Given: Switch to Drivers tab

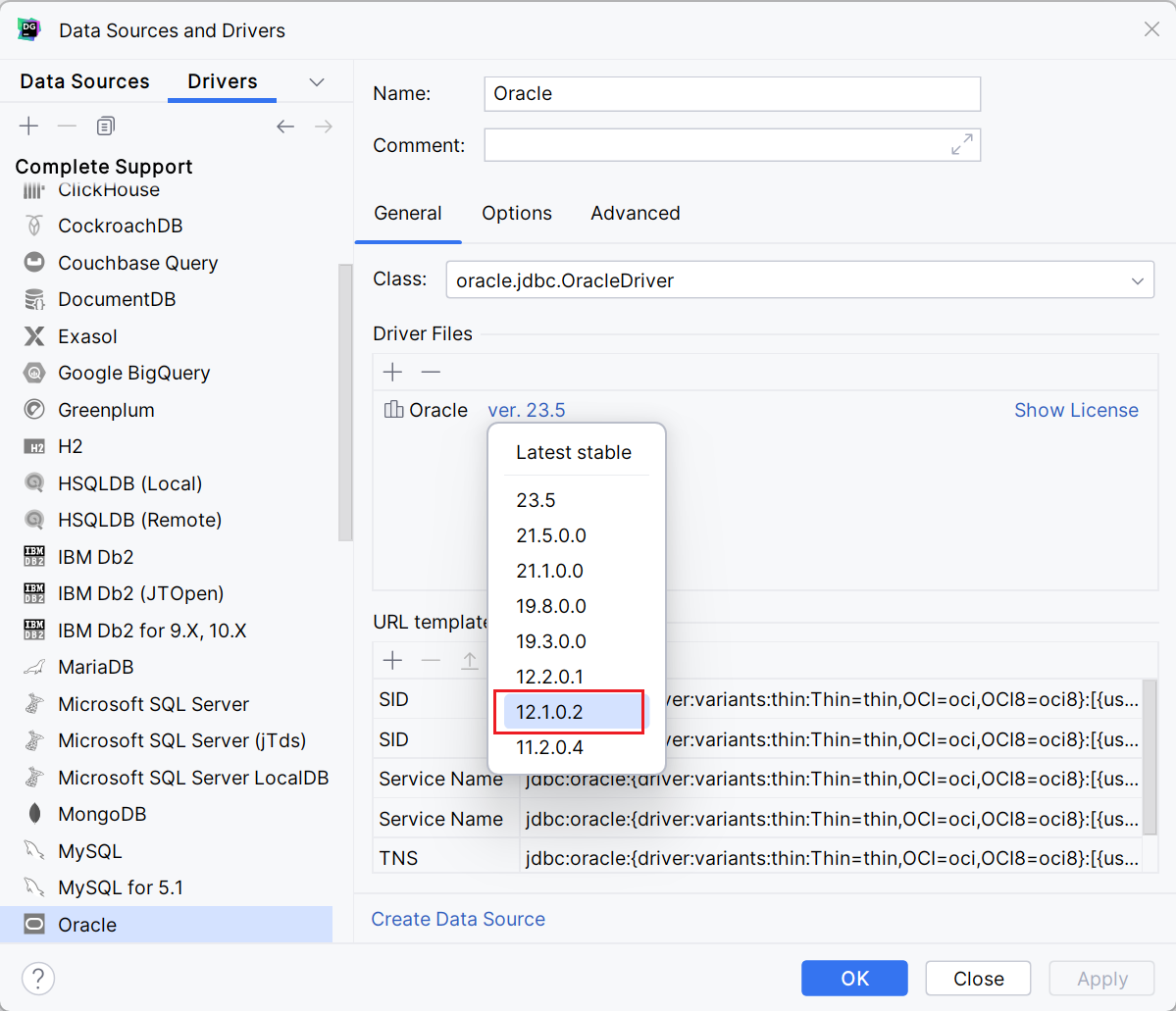Looking at the screenshot, I should pos(222,81).
